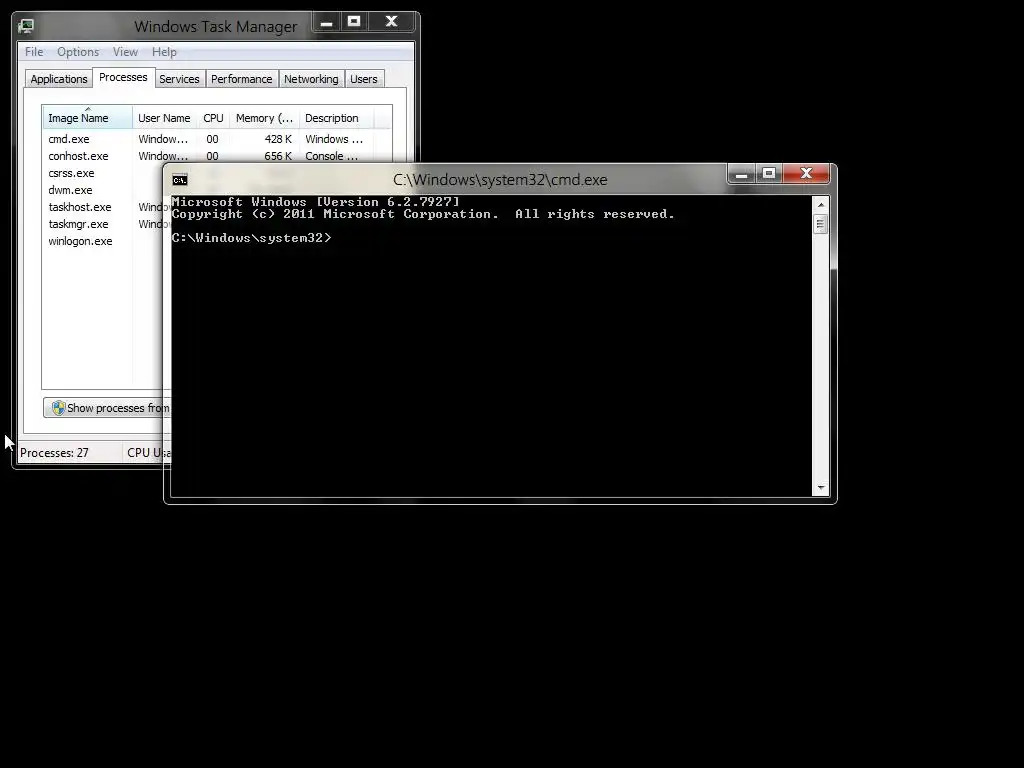The height and width of the screenshot is (768, 1024).
Task: Sort by Description column header
Action: [x=336, y=118]
